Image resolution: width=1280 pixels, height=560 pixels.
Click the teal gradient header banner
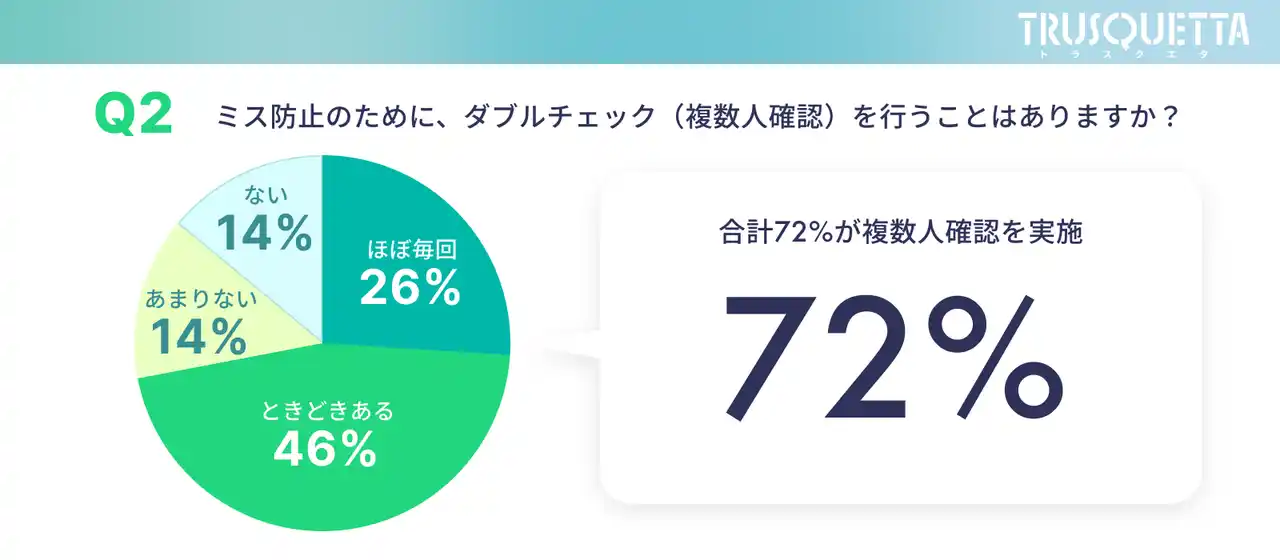500,30
